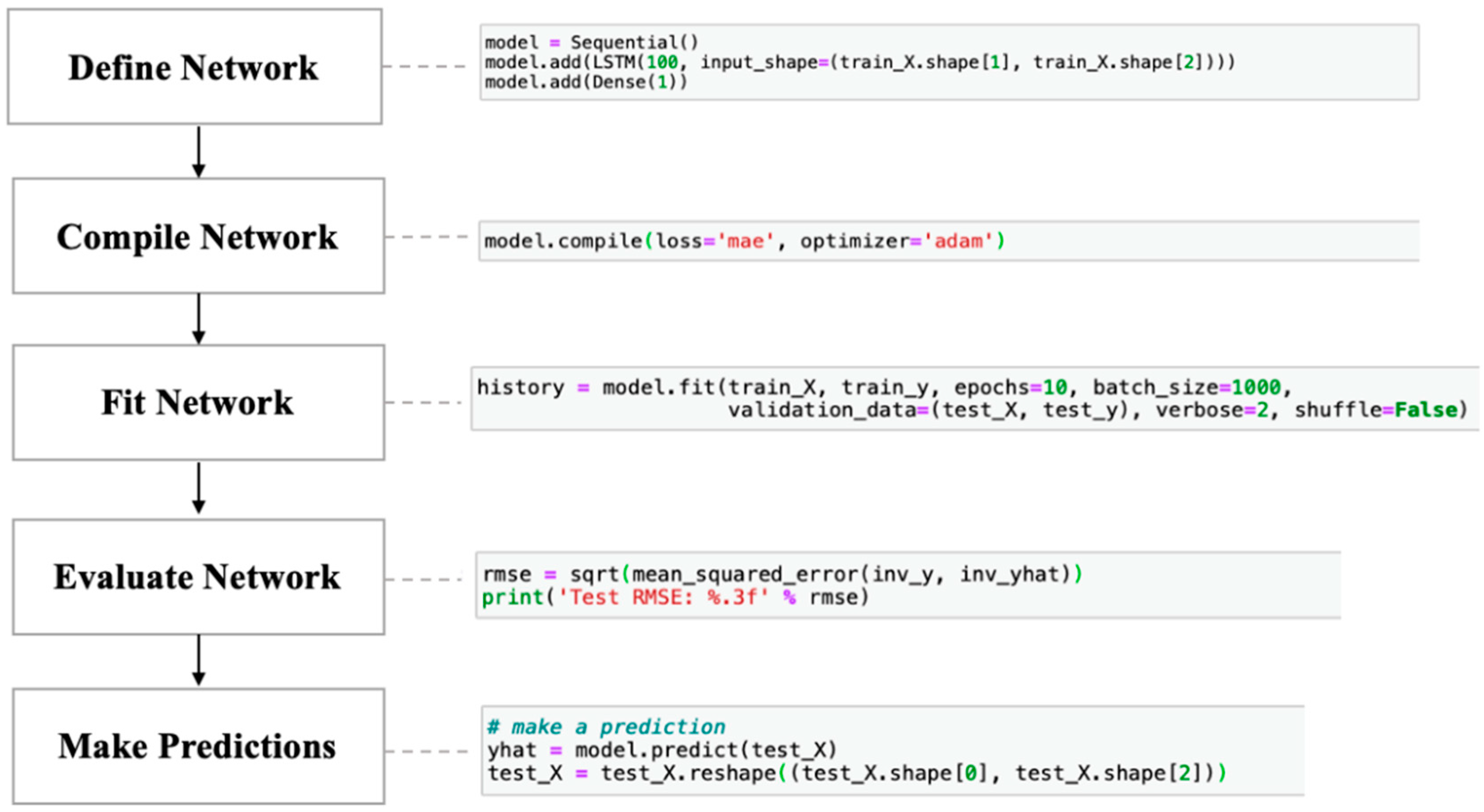Click arrow between Fit and Evaluate Network

click(199, 488)
